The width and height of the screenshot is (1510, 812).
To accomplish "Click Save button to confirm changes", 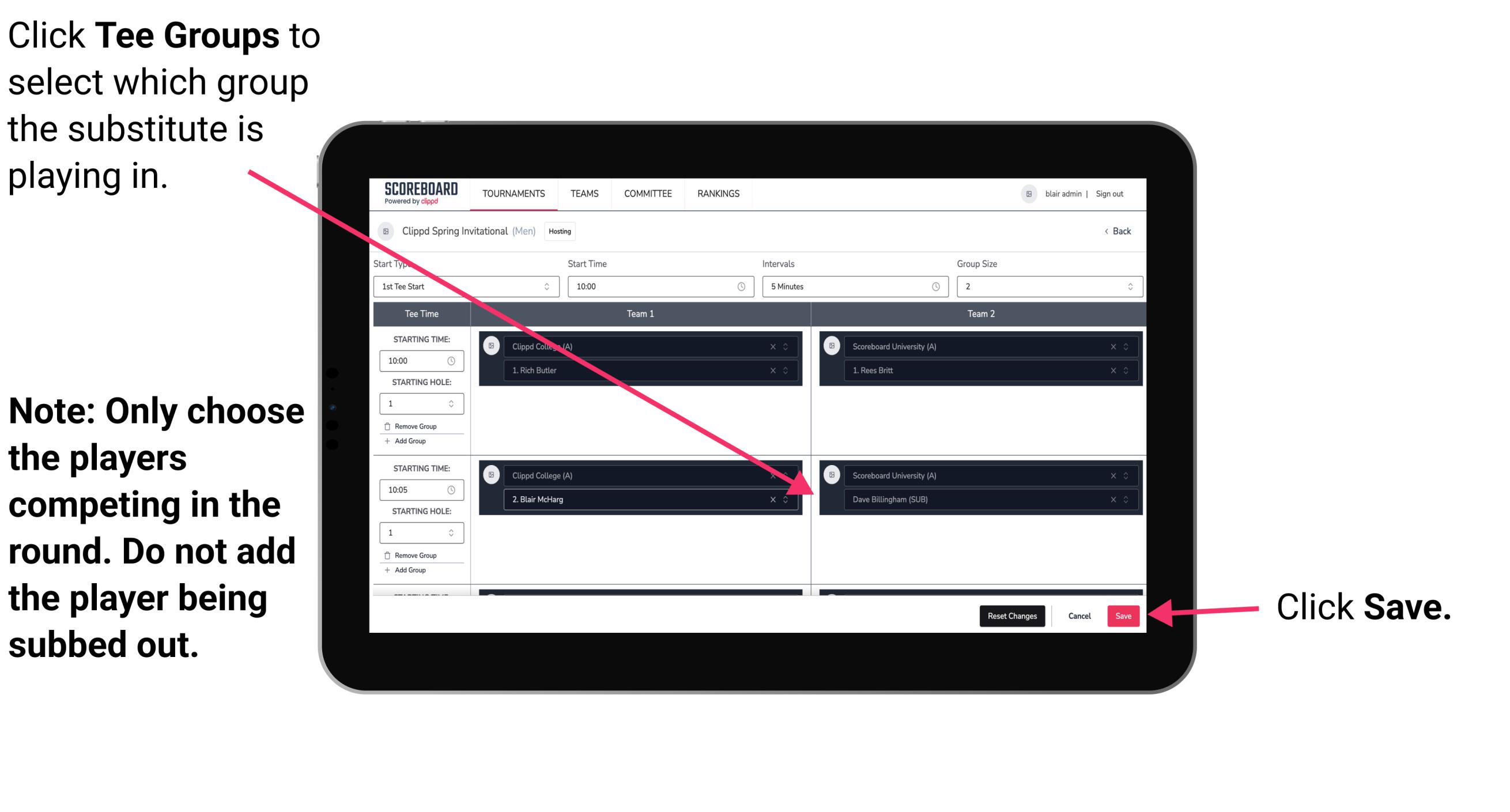I will (x=1122, y=616).
